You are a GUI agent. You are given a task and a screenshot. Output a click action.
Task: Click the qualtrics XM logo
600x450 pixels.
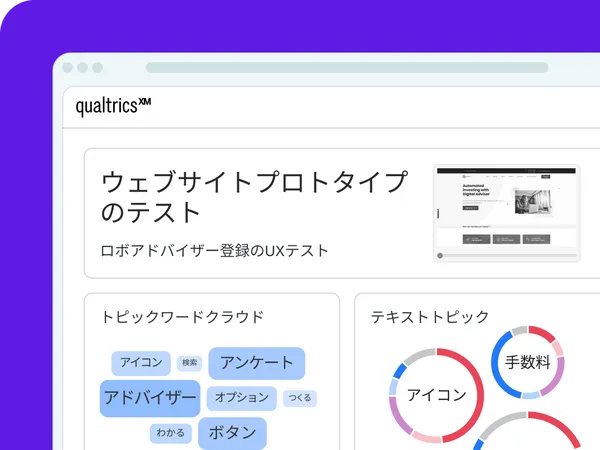[x=113, y=106]
